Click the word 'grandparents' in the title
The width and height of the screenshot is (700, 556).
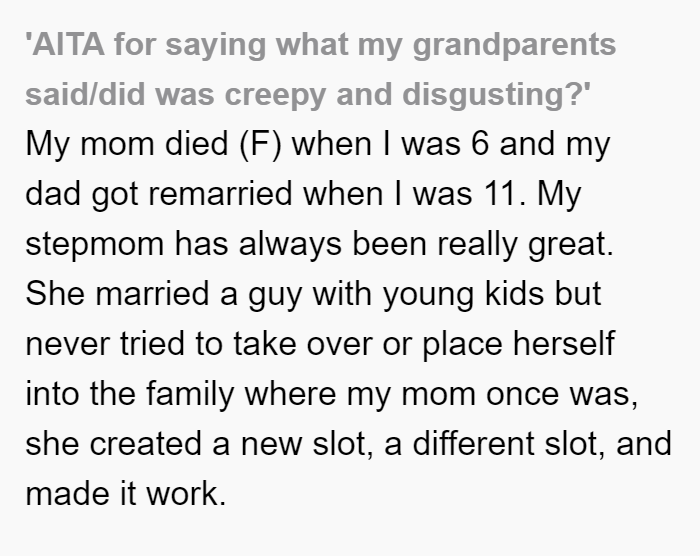pyautogui.click(x=514, y=46)
